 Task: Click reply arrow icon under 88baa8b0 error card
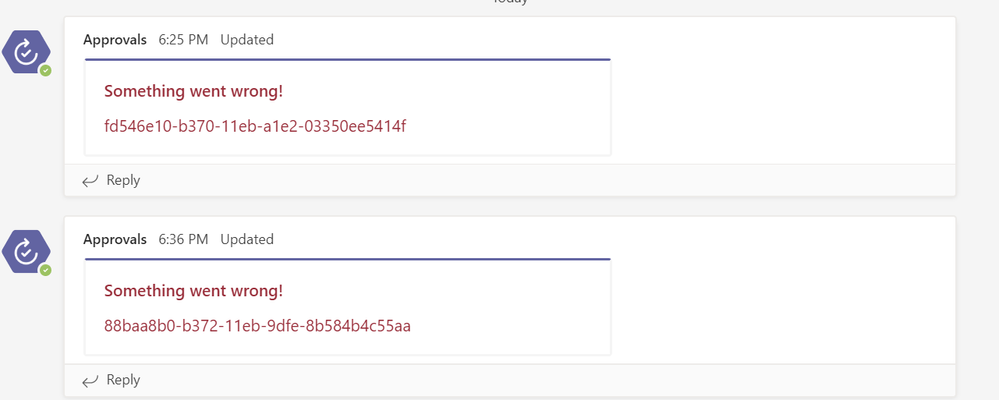pos(90,381)
